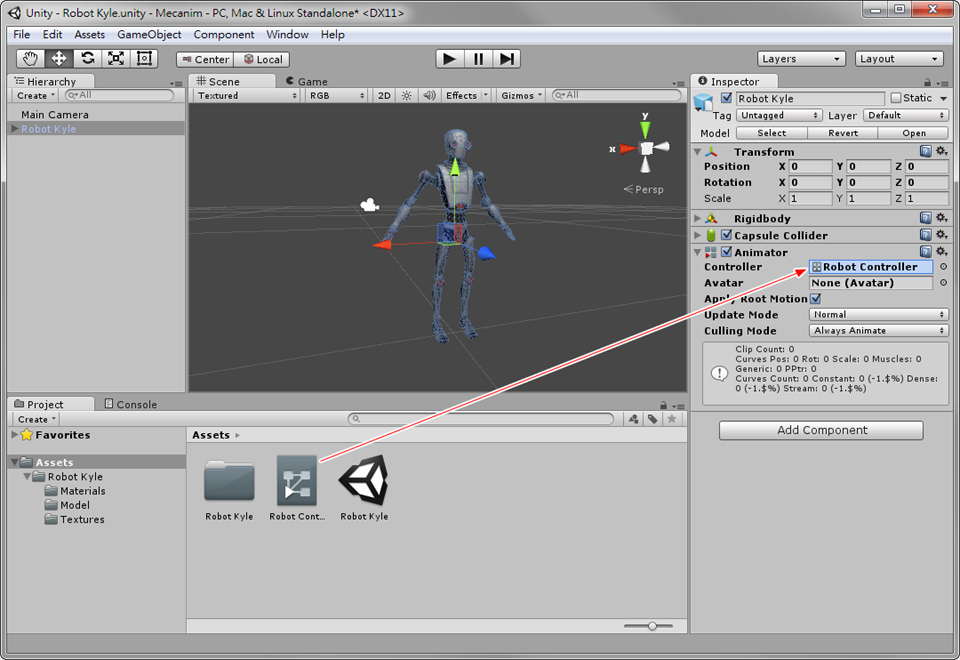Open Update Mode Normal dropdown
This screenshot has height=660, width=960.
[x=879, y=315]
